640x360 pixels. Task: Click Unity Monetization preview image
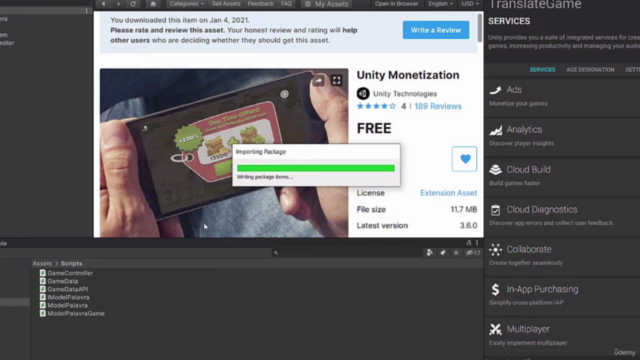[x=224, y=153]
